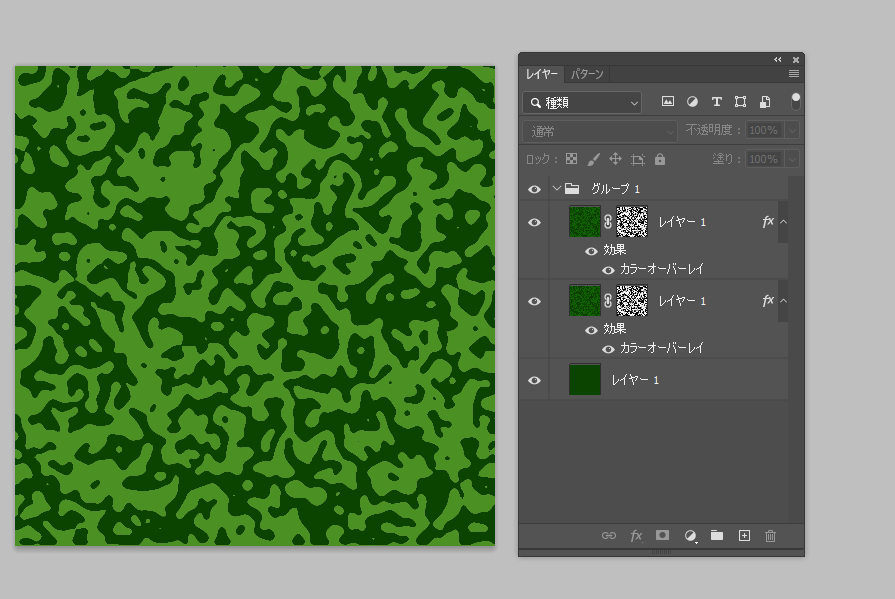Click the lock transparent pixels icon
This screenshot has height=599, width=895.
point(572,159)
